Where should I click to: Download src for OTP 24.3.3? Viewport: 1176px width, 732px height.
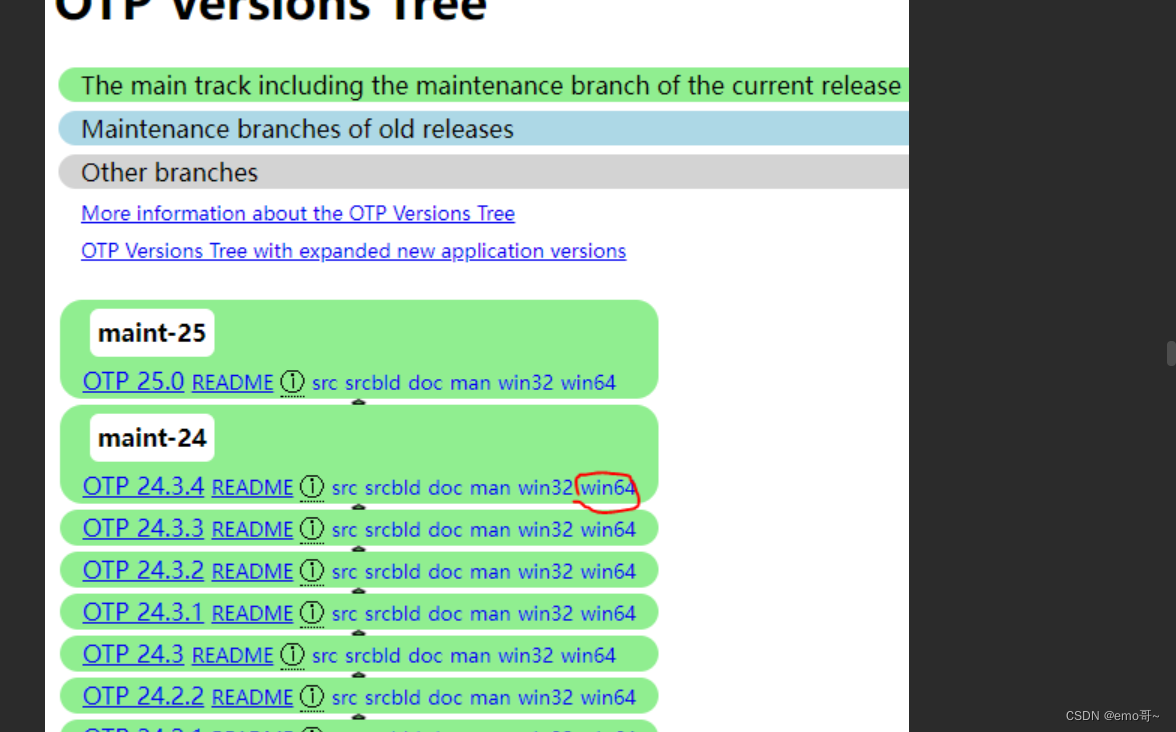(x=344, y=530)
